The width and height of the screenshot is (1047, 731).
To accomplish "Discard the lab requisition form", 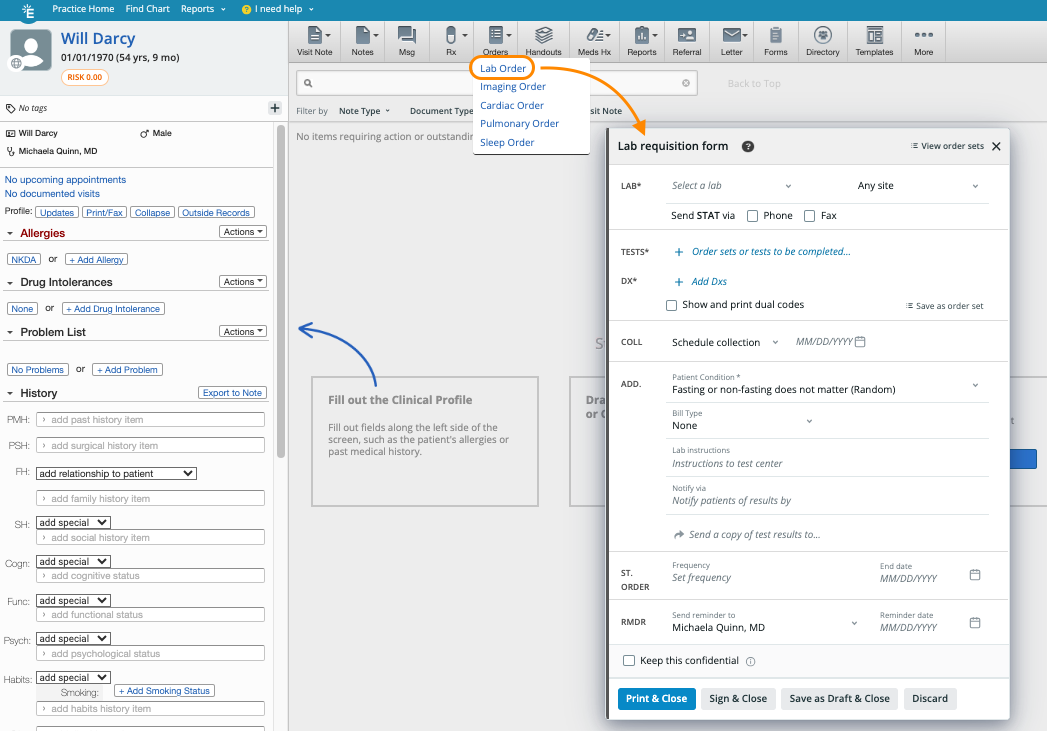I will coord(930,698).
